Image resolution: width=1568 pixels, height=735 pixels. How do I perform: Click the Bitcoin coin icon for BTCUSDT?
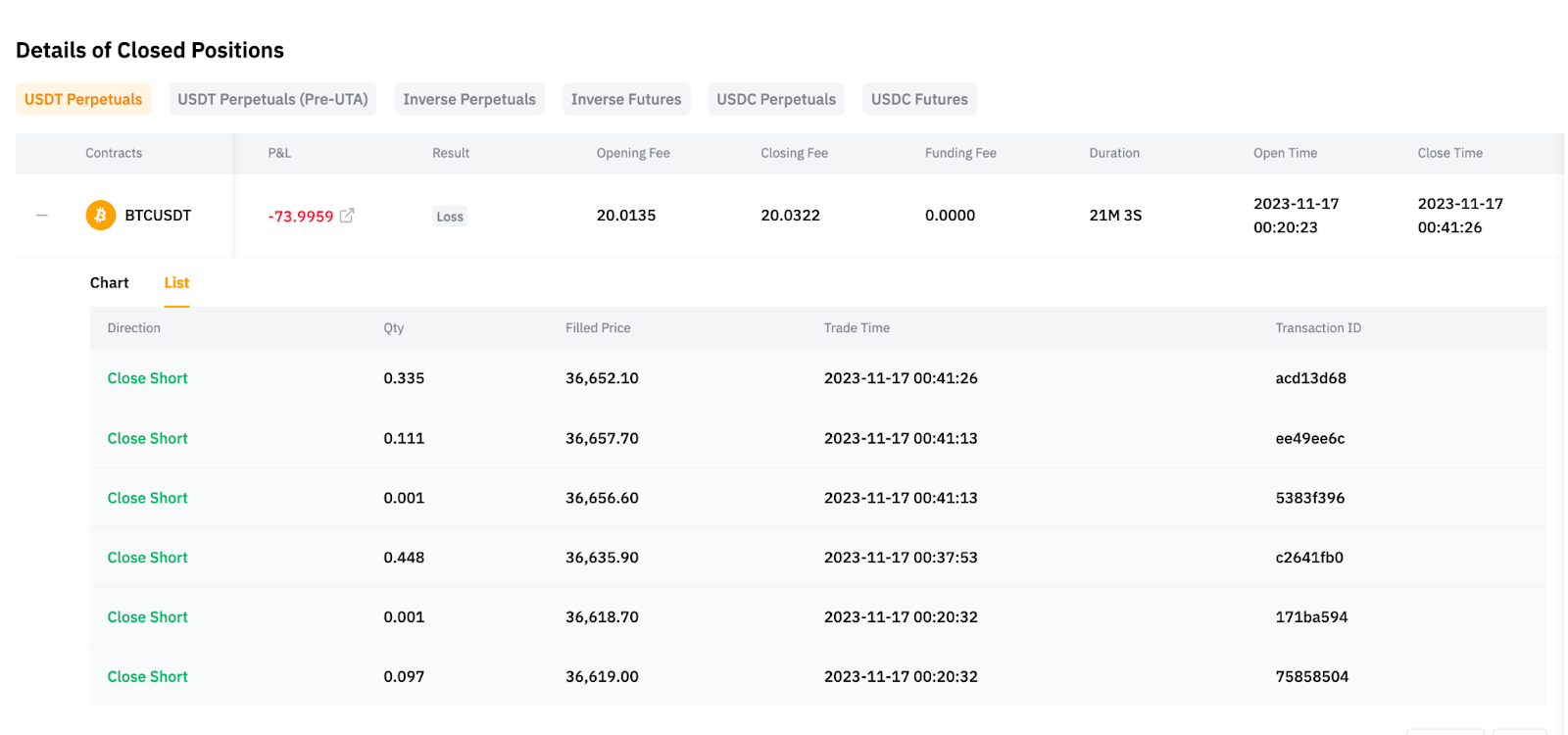100,215
